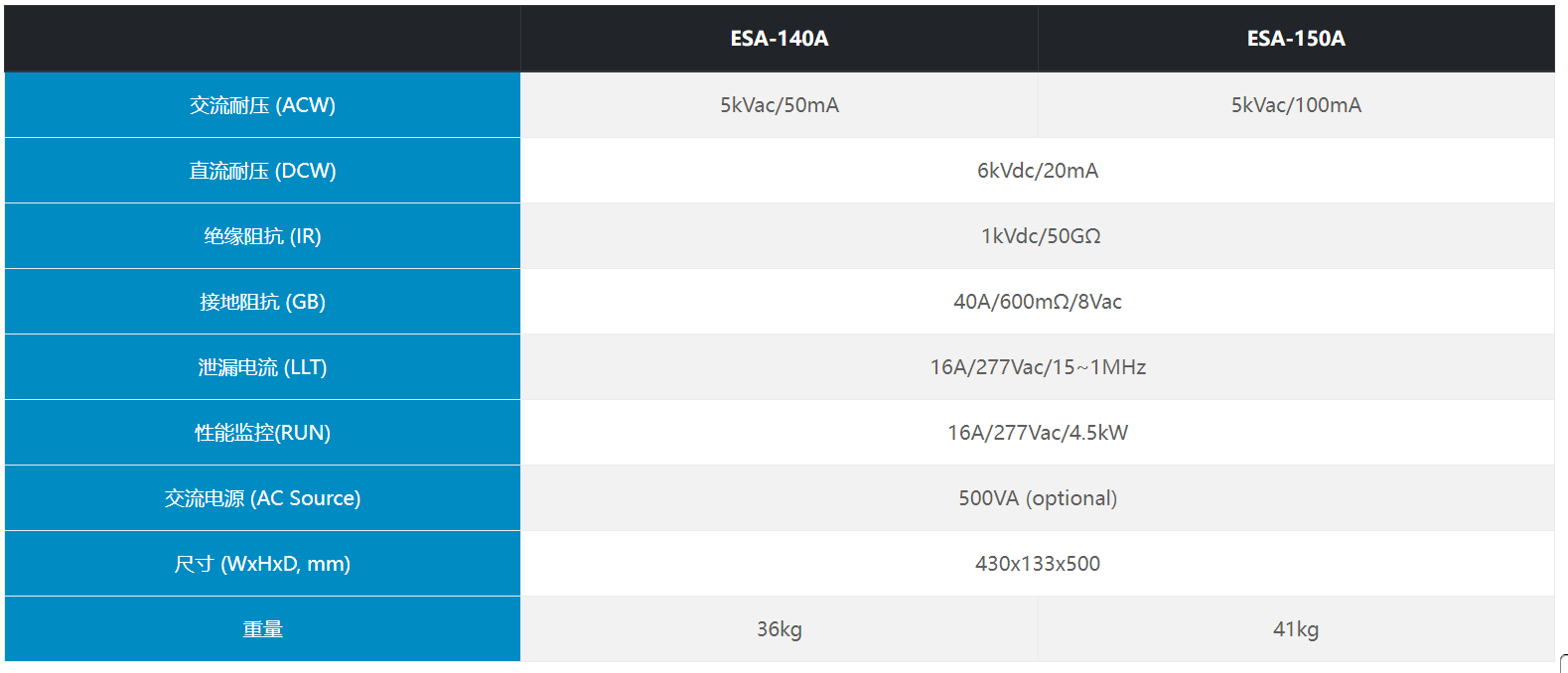Click the 绝缘阻抗 (IR) row label

[x=263, y=236]
